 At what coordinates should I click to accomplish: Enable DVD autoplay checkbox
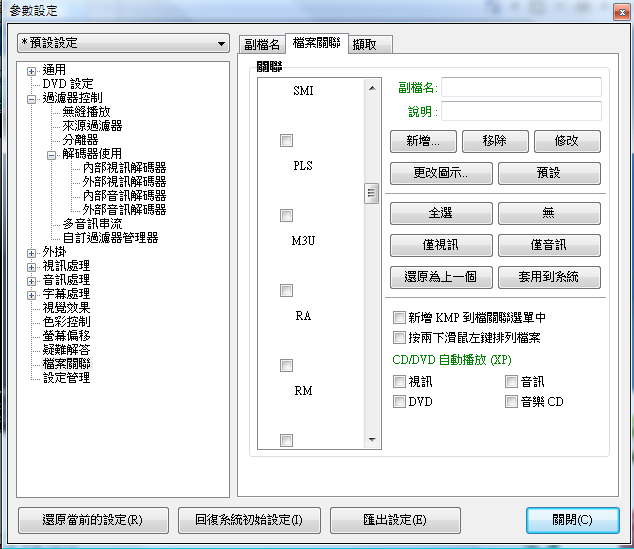tap(400, 402)
